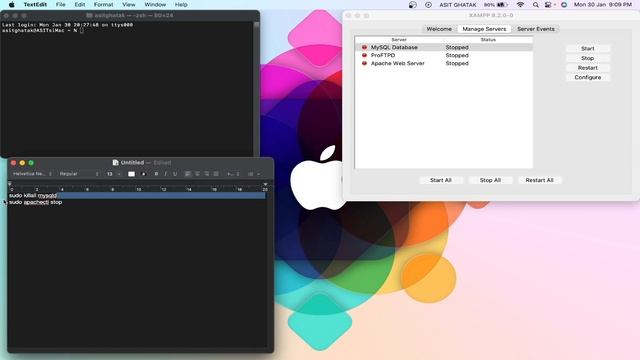The image size is (640, 360).
Task: Center align text in TextEdit
Action: coord(197,174)
